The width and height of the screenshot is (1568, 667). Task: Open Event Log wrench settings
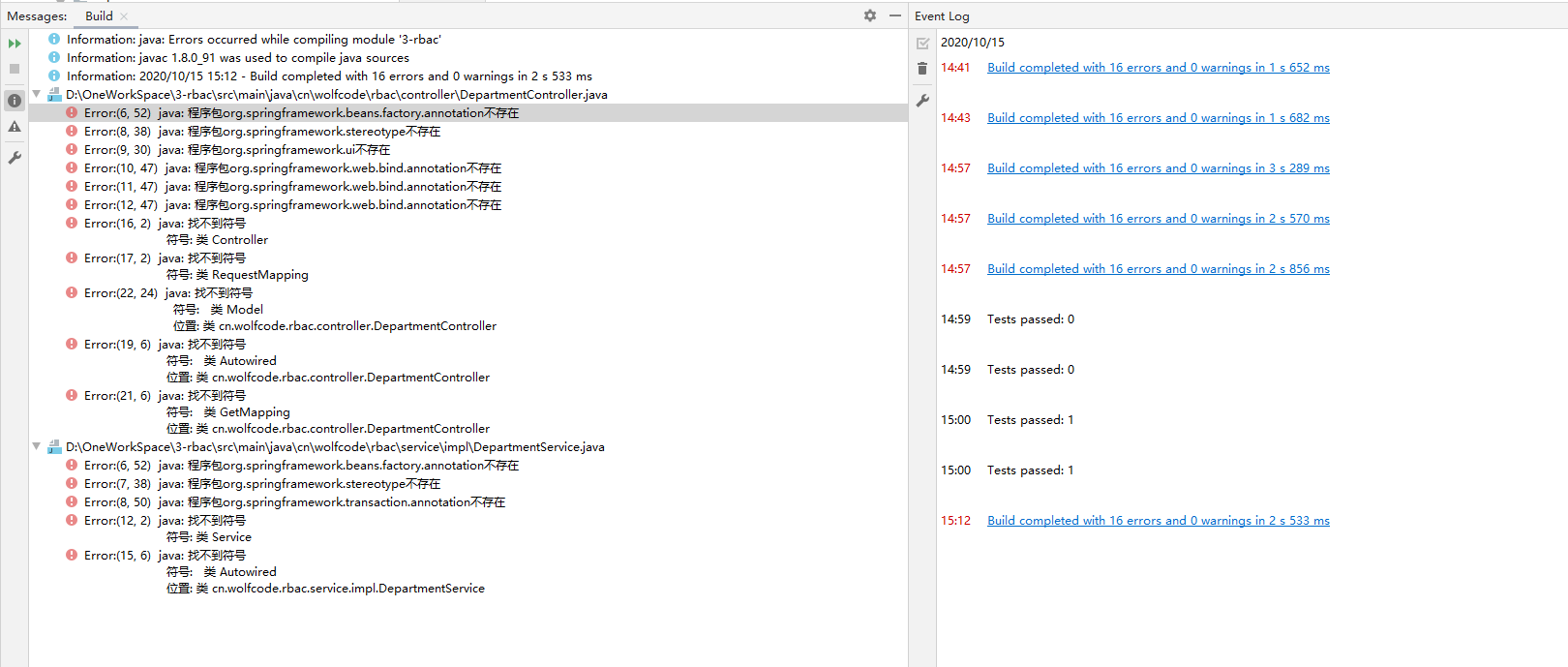pos(922,101)
